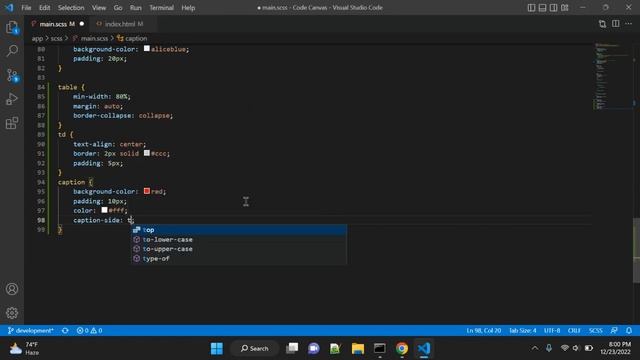Screen dimensions: 640x360
Task: Click the editor vertical scrollbar
Action: click(636, 250)
